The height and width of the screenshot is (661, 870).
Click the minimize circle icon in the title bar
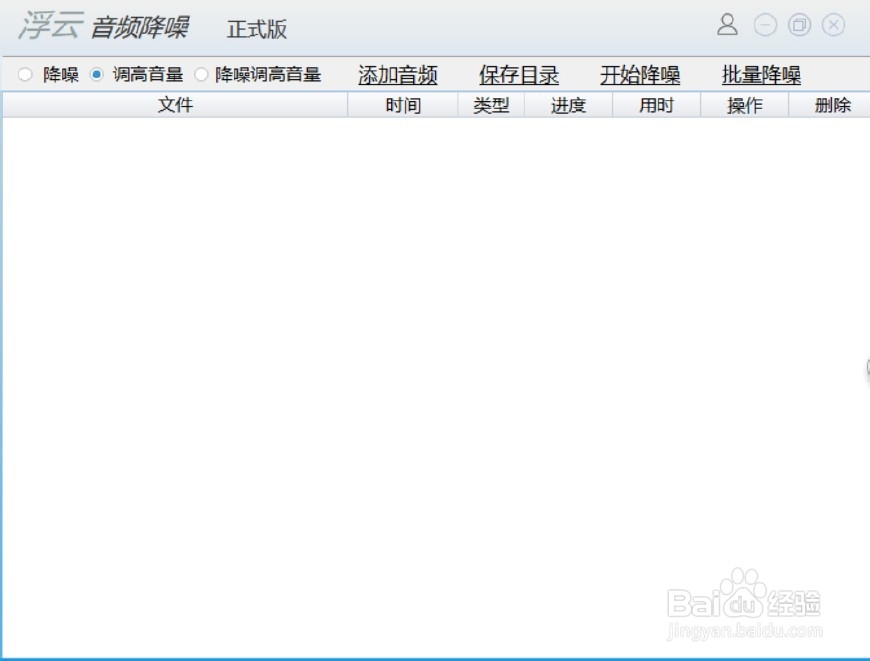763,25
